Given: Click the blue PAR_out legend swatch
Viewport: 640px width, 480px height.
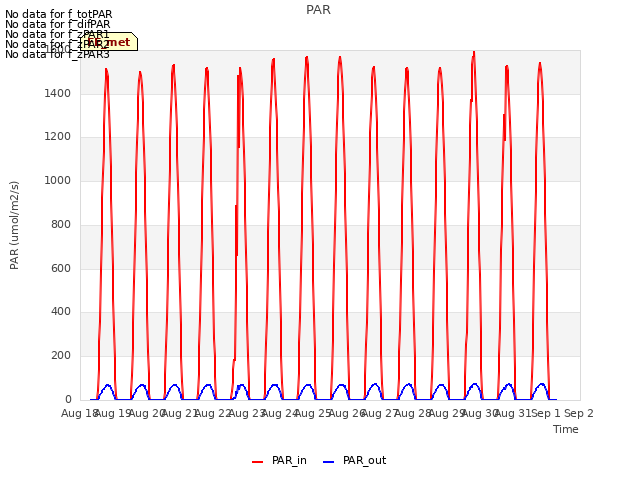Looking at the screenshot, I should (x=329, y=462).
